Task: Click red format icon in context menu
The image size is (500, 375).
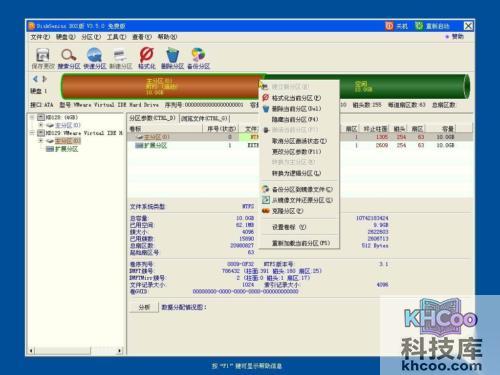Action: point(266,98)
